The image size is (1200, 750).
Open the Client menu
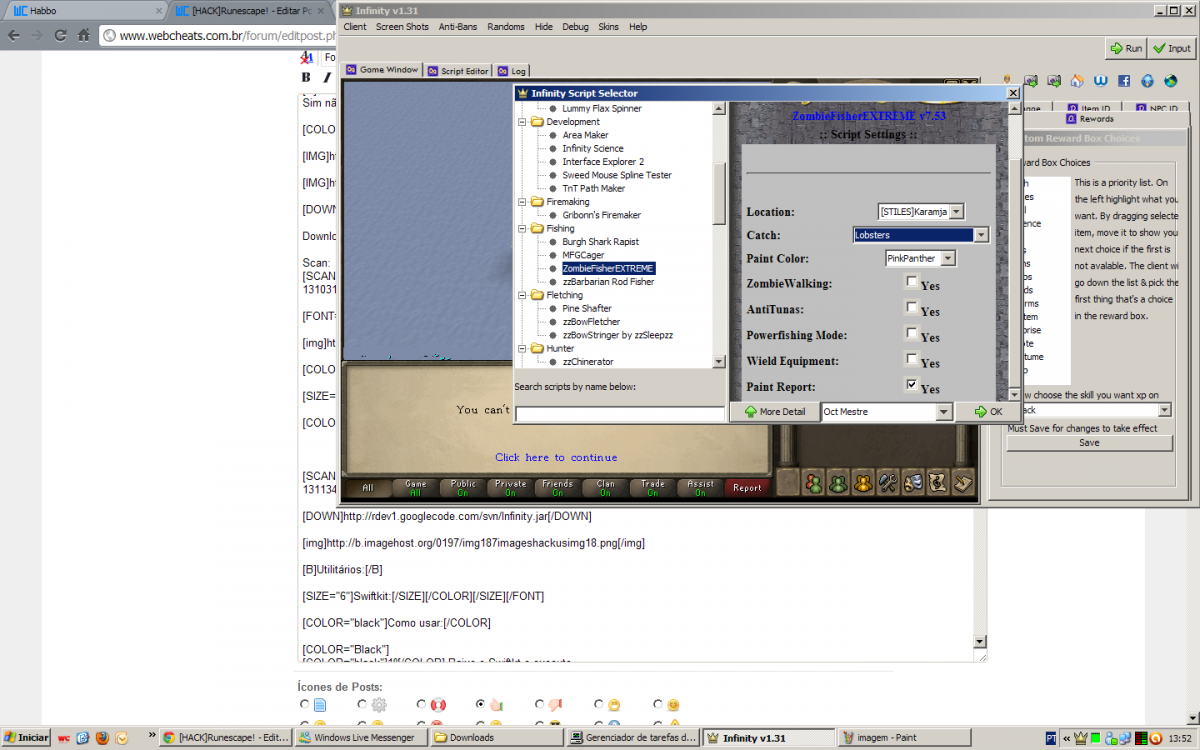pyautogui.click(x=355, y=27)
